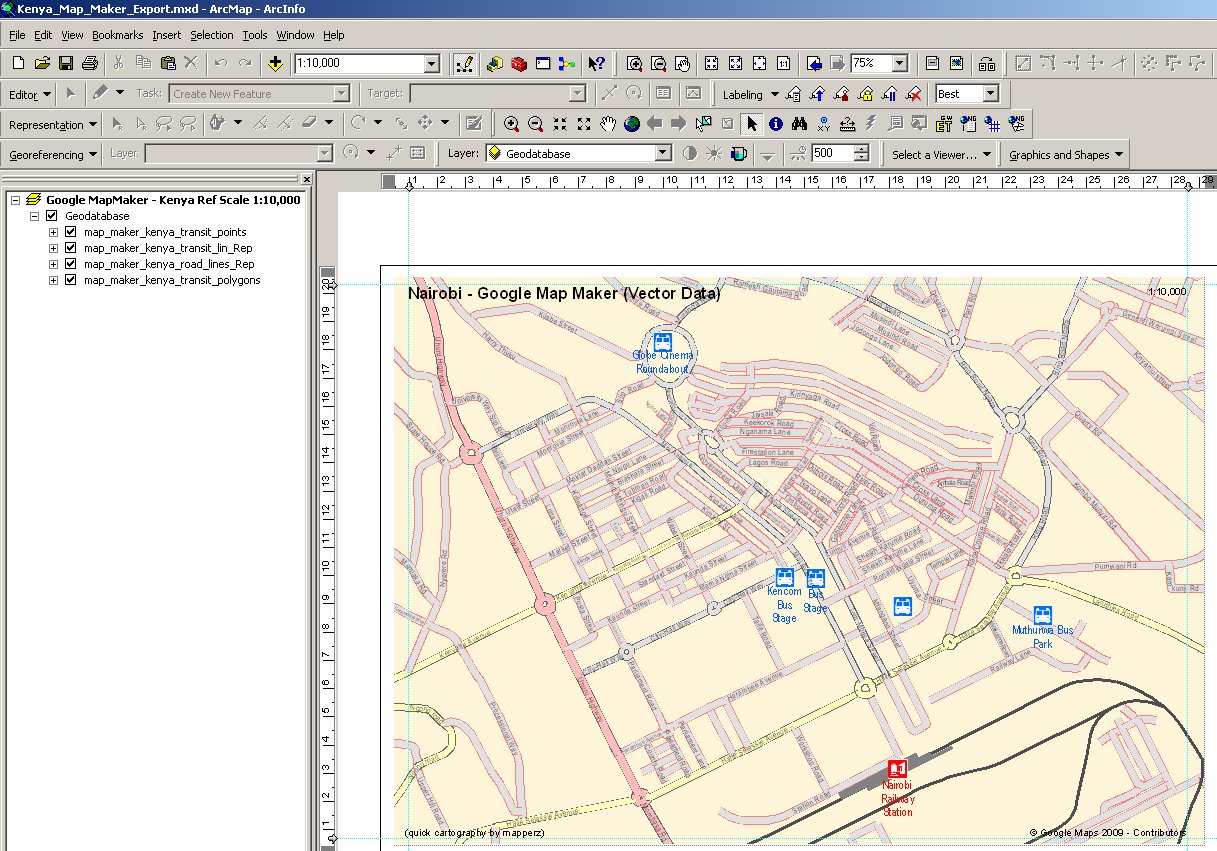Select the Google MapMaker data frame title

coord(173,200)
